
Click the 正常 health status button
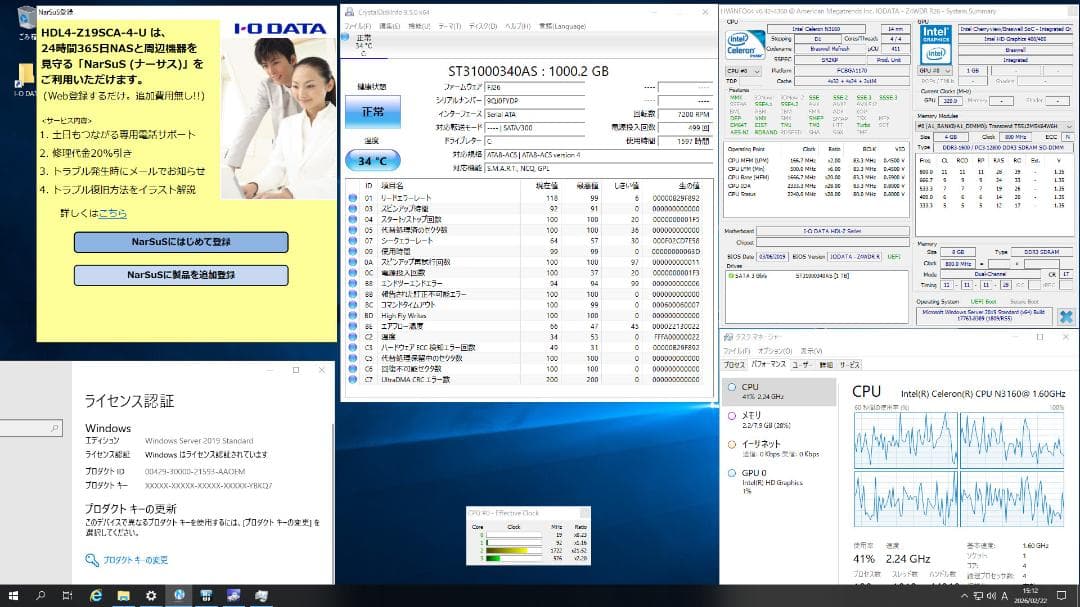point(373,112)
